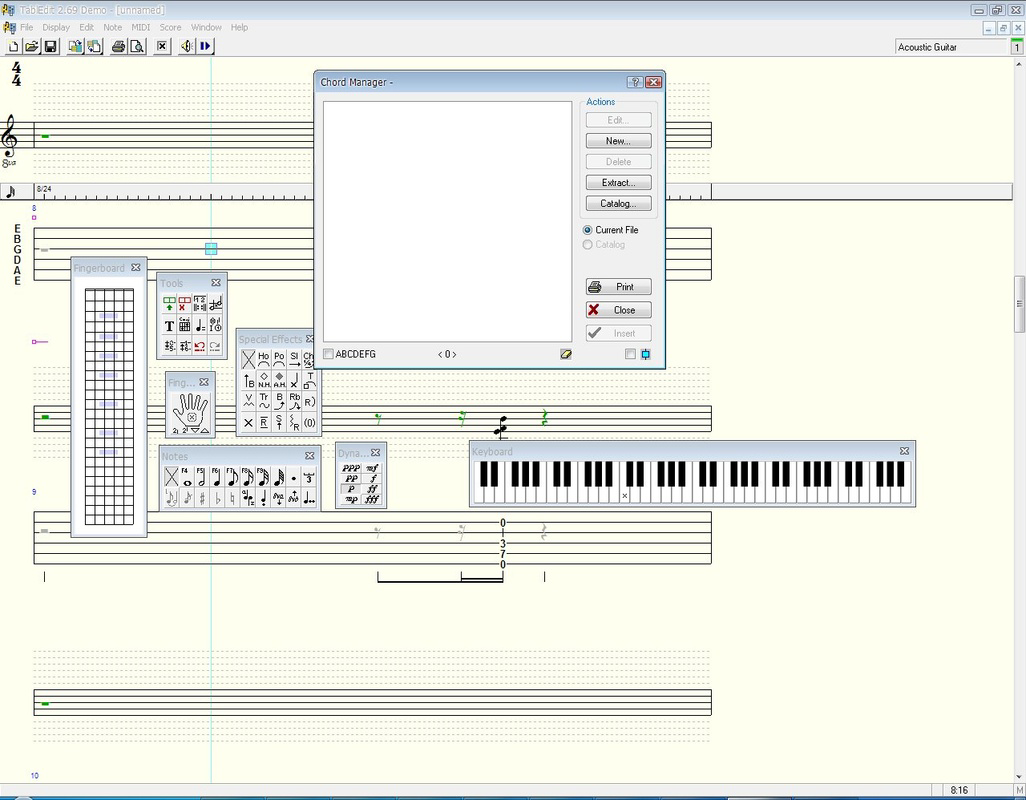Image resolution: width=1026 pixels, height=800 pixels.
Task: Check the ABCDEFG checkbox in Chord Manager
Action: [x=328, y=354]
